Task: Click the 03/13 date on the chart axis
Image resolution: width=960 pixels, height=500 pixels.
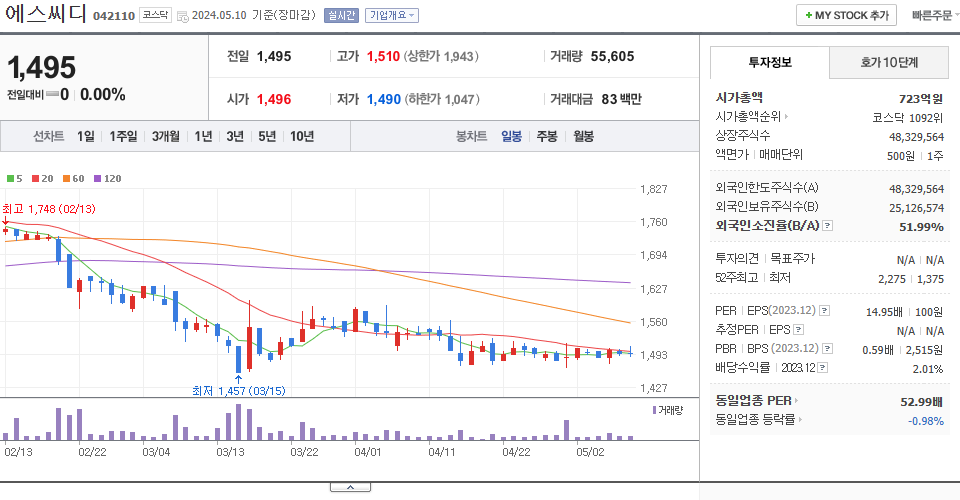Action: pyautogui.click(x=230, y=452)
